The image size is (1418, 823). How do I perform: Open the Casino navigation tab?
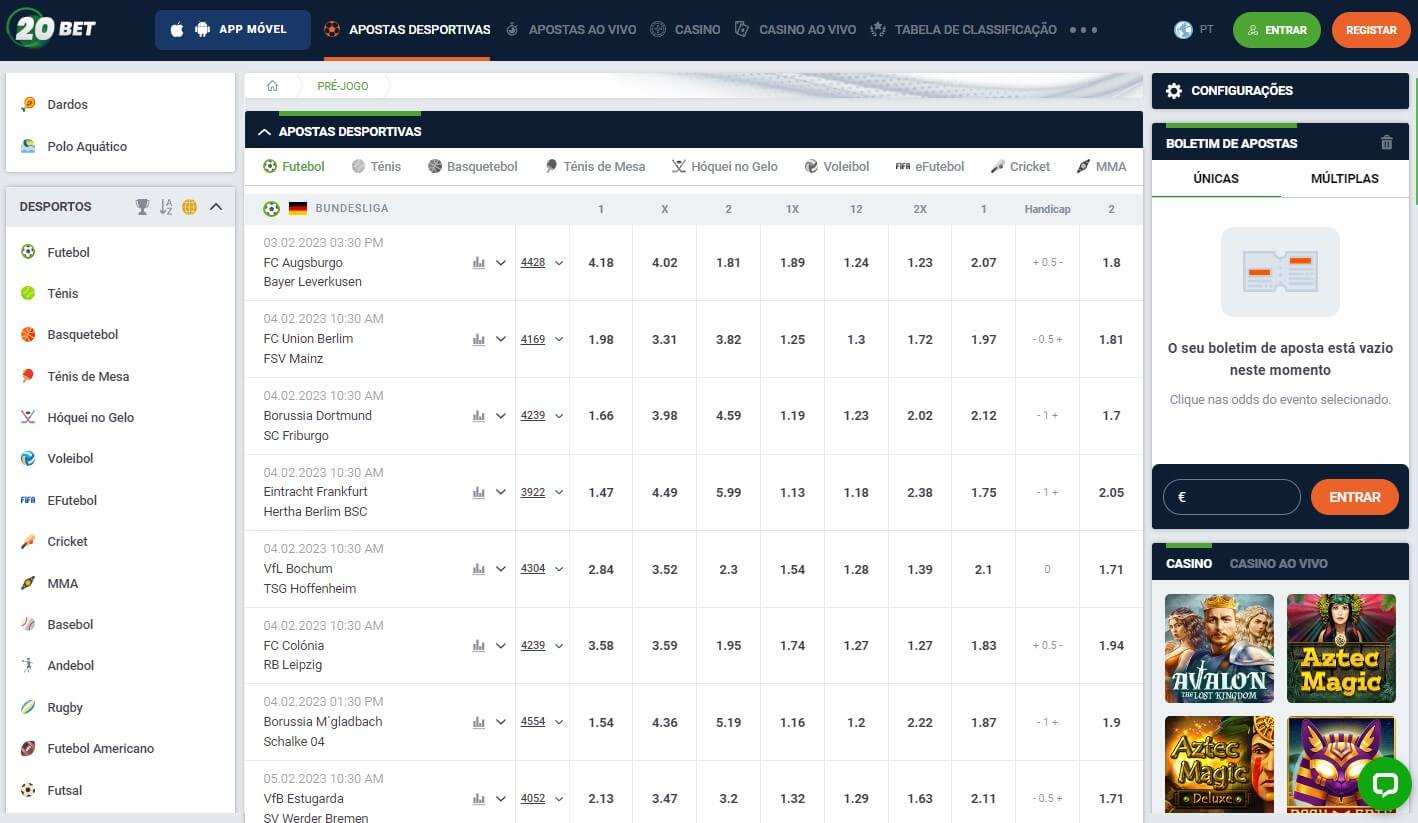point(685,30)
